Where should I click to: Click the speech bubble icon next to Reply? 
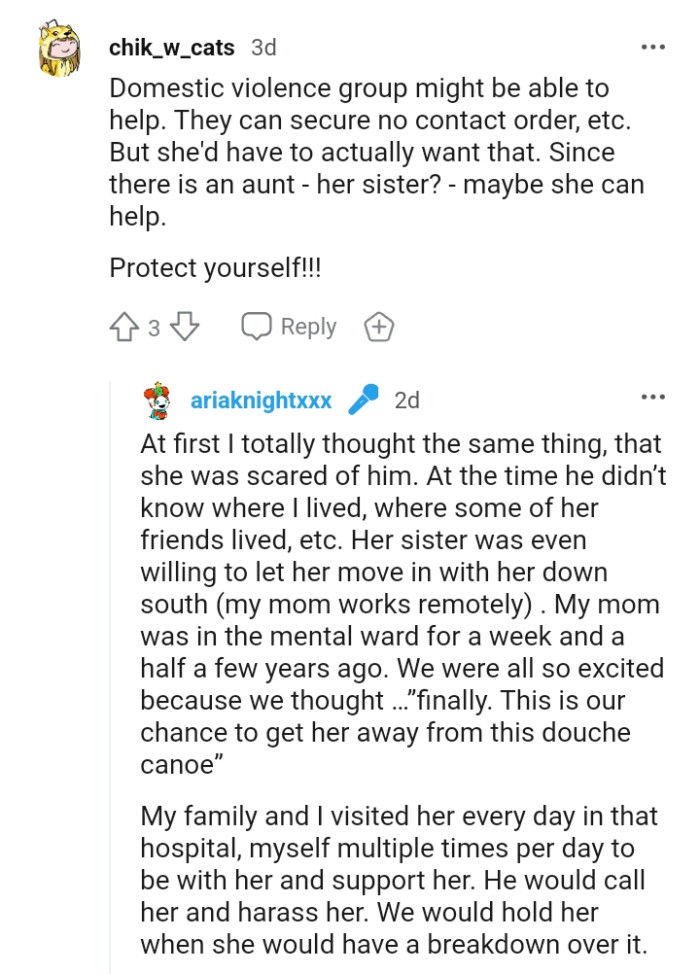click(x=258, y=326)
